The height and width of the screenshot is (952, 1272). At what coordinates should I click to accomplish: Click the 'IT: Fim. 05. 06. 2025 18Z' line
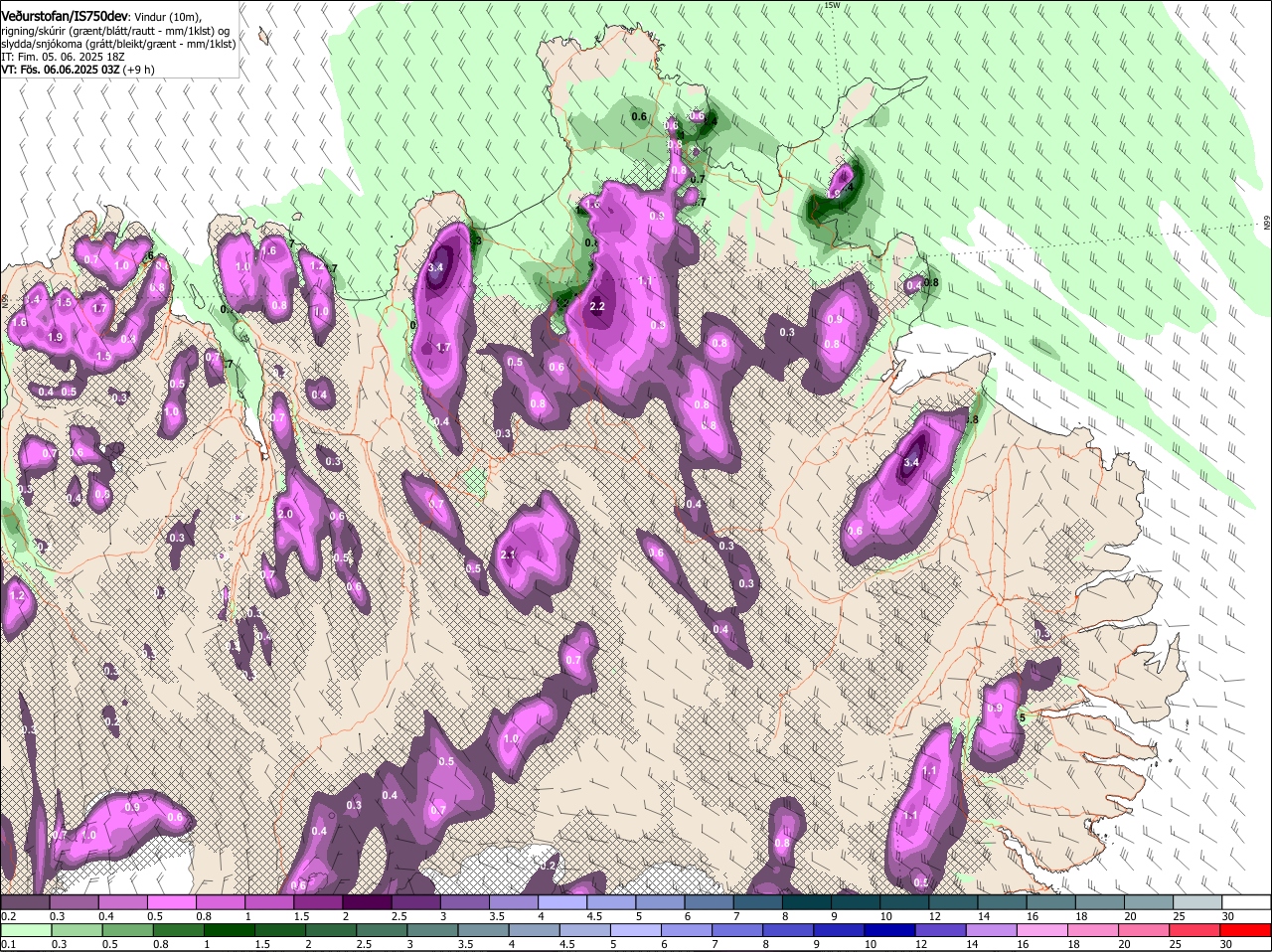tap(63, 58)
